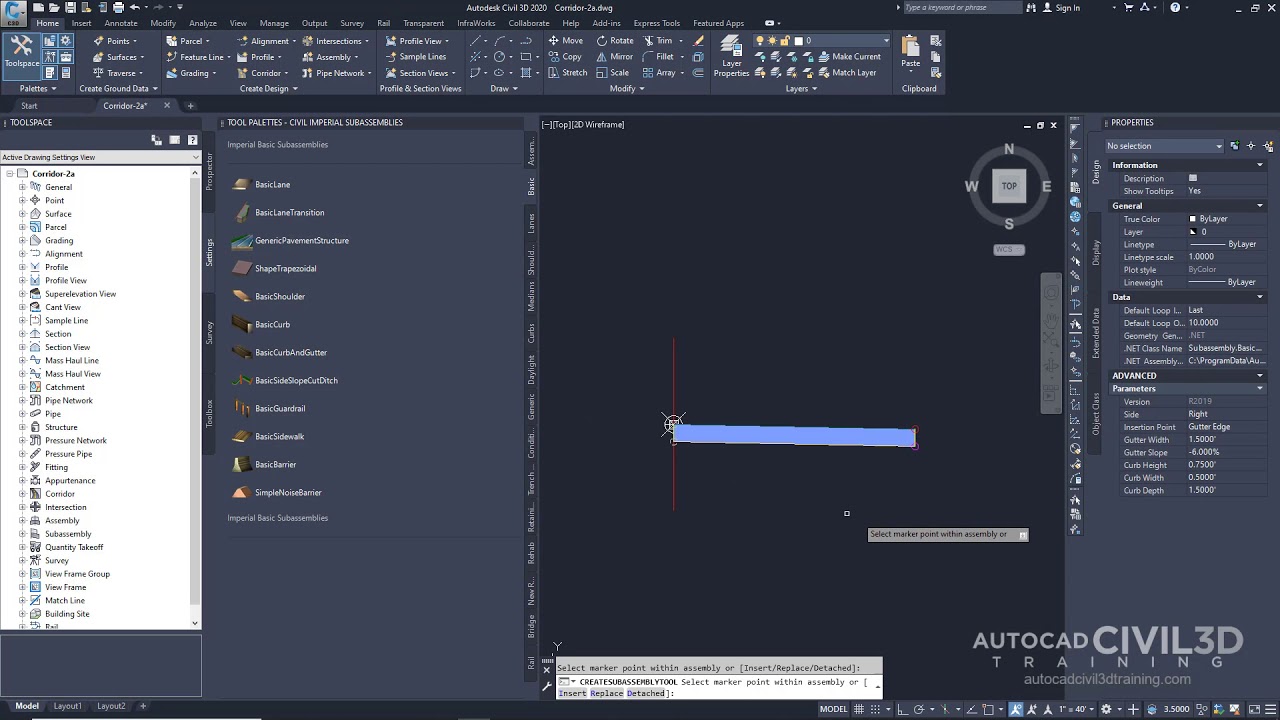The width and height of the screenshot is (1280, 720).
Task: Choose the Copy tool in Modify panel
Action: (x=564, y=57)
